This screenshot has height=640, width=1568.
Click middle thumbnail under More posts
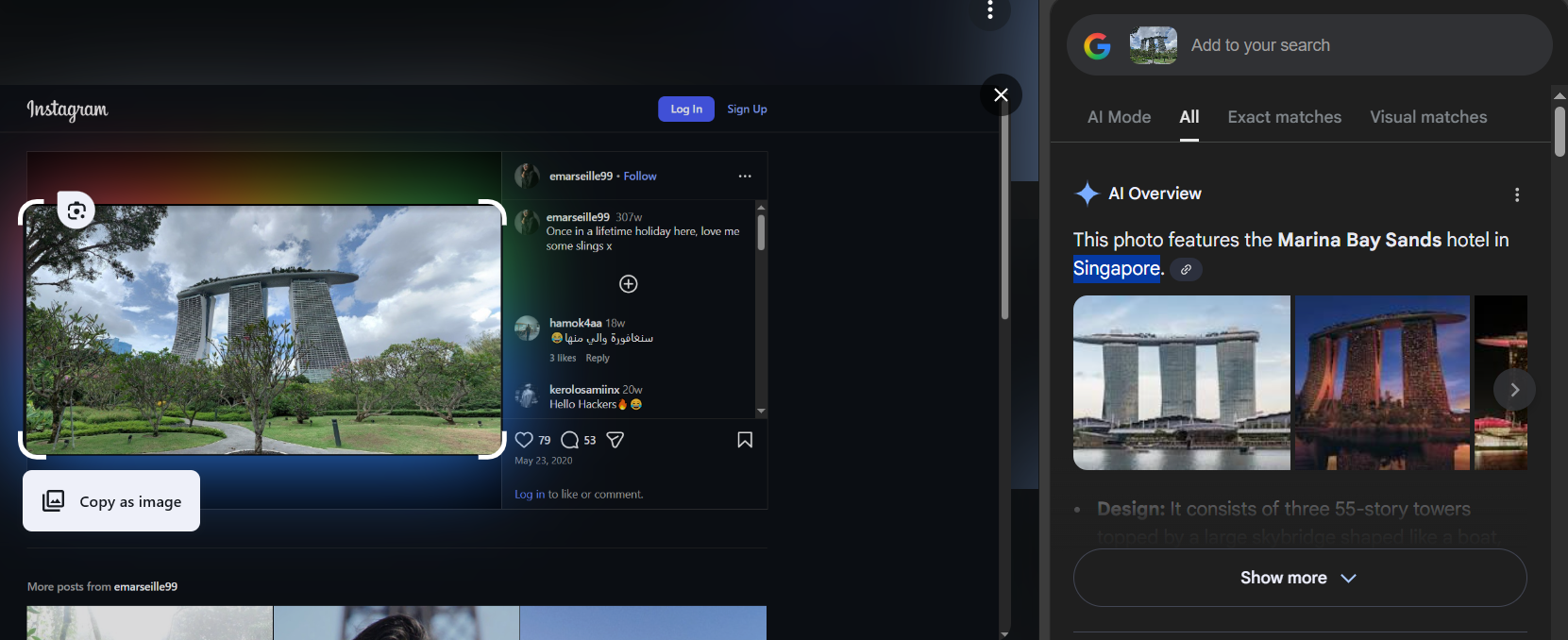(x=396, y=623)
